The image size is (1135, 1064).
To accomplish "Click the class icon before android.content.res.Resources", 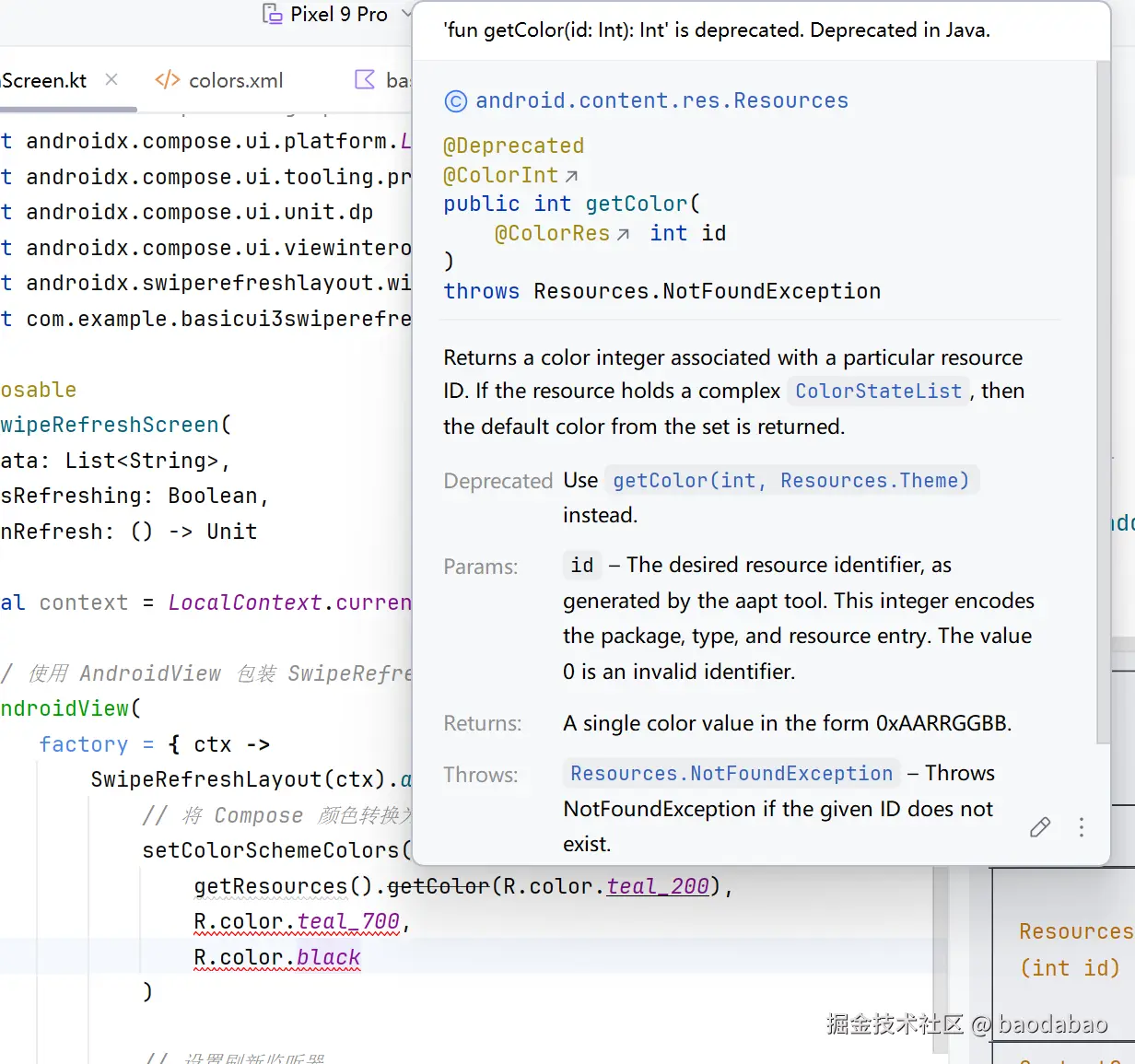I will click(456, 101).
